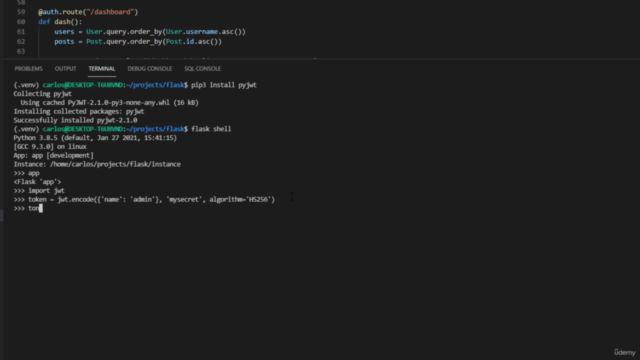Click line number 59 in the gutter

tap(21, 12)
